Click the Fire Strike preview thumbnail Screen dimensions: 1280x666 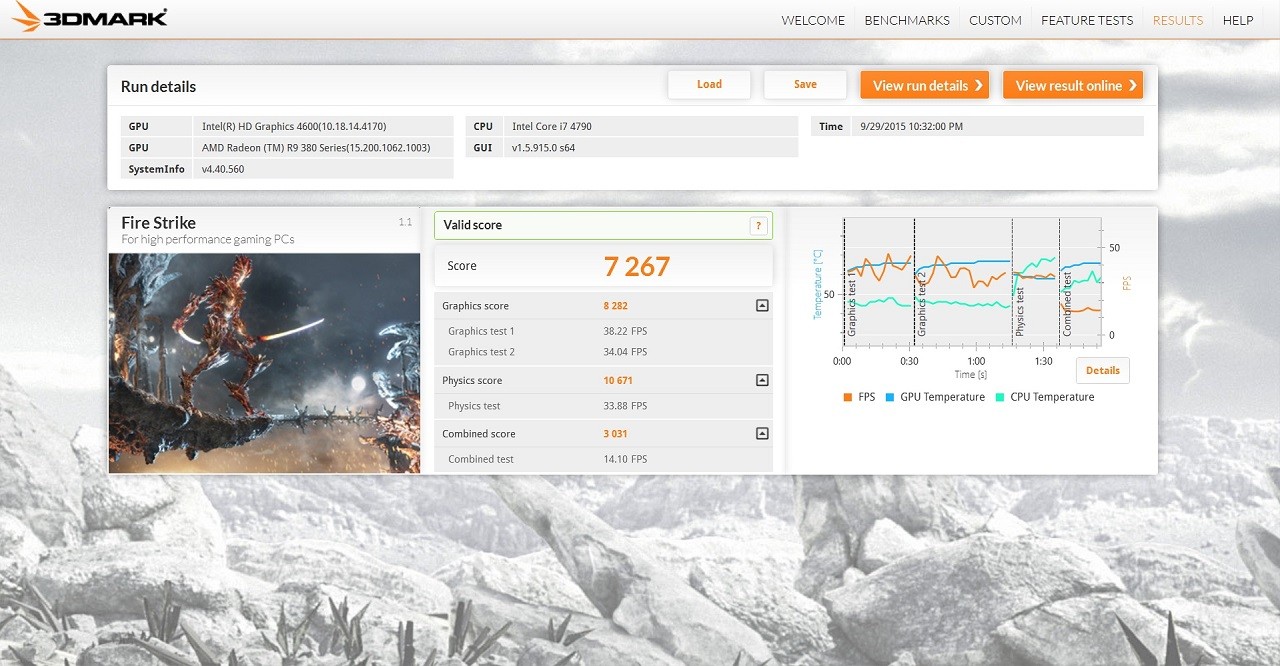pyautogui.click(x=264, y=363)
